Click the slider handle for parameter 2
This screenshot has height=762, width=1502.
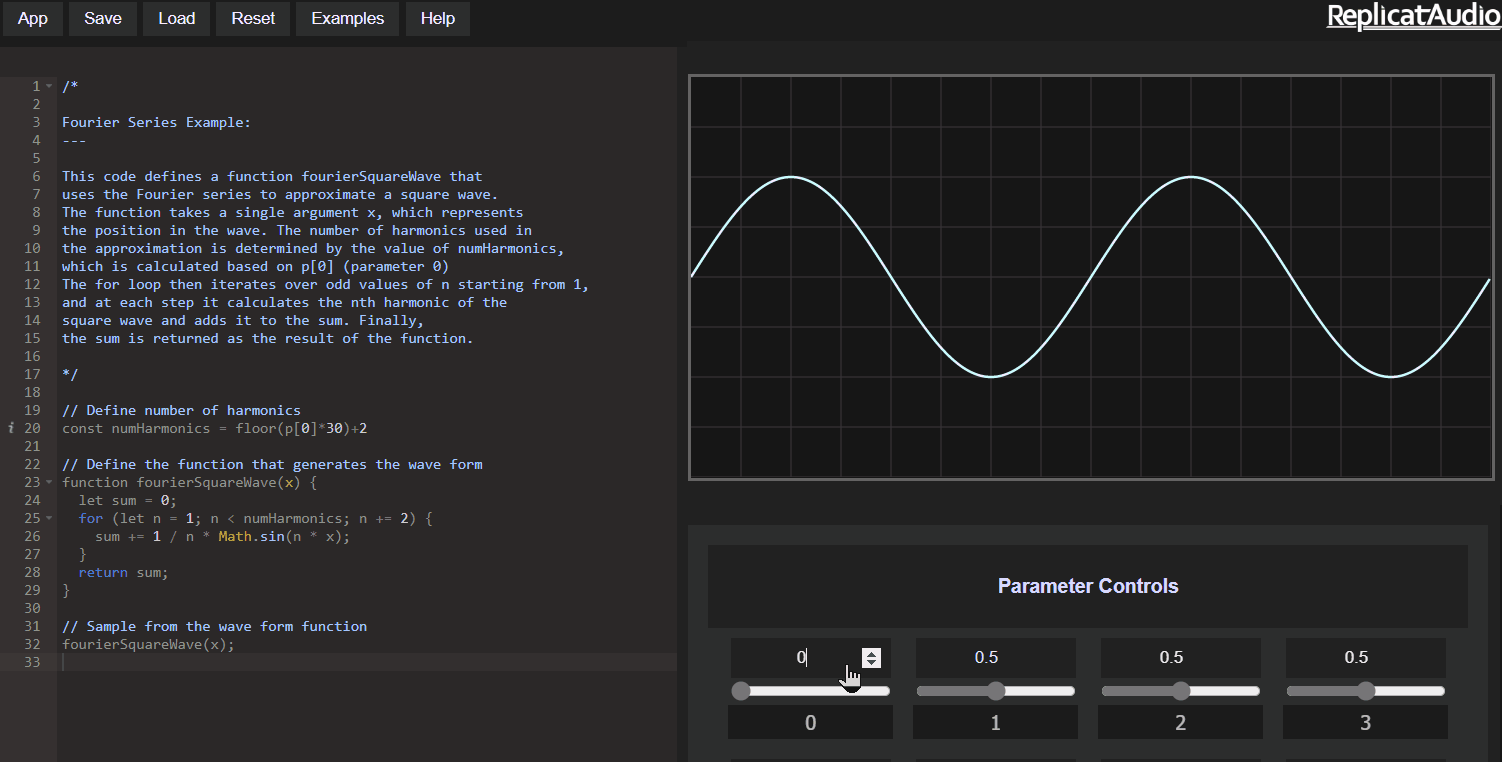tap(1181, 690)
